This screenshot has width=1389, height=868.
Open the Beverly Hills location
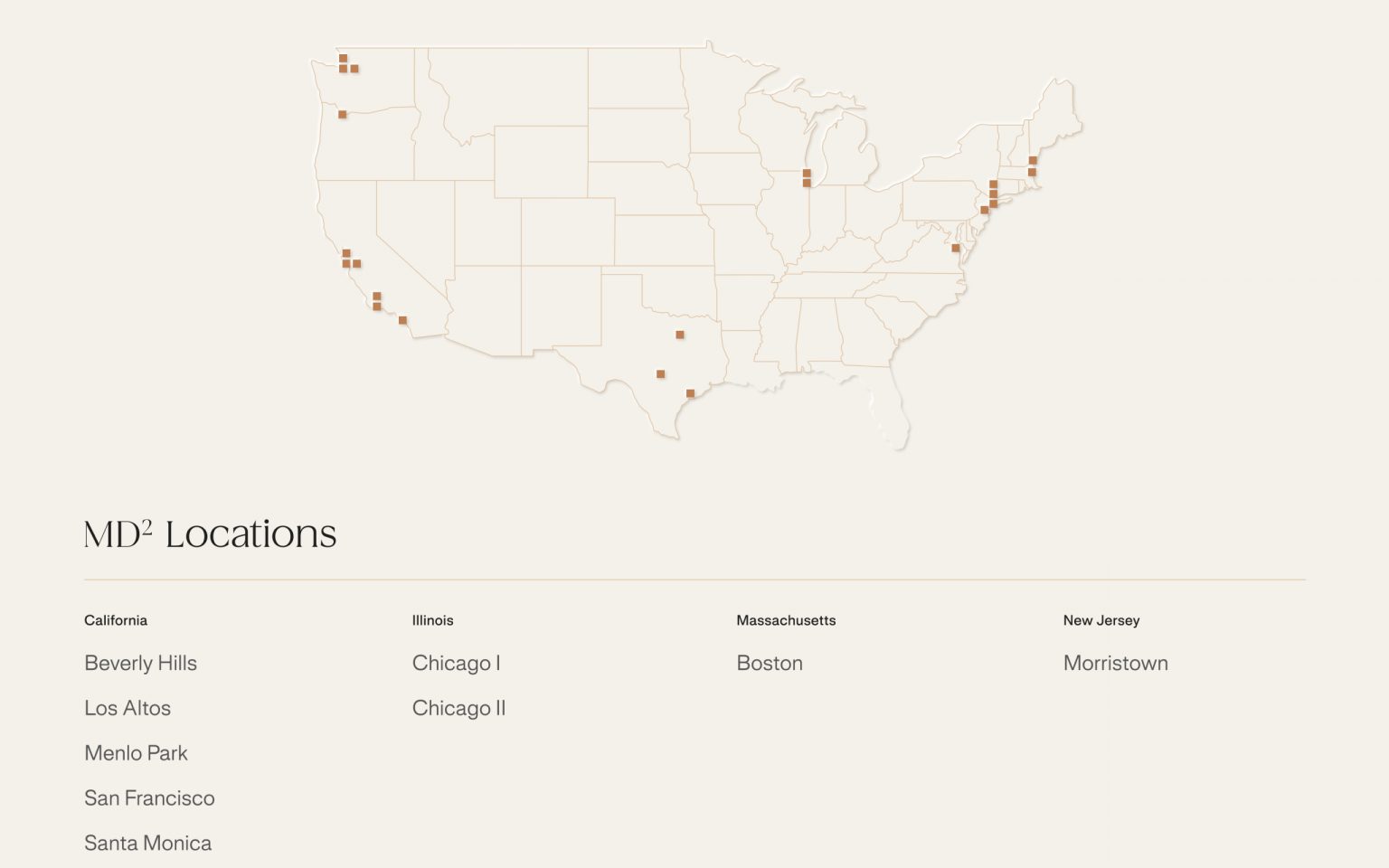click(140, 663)
